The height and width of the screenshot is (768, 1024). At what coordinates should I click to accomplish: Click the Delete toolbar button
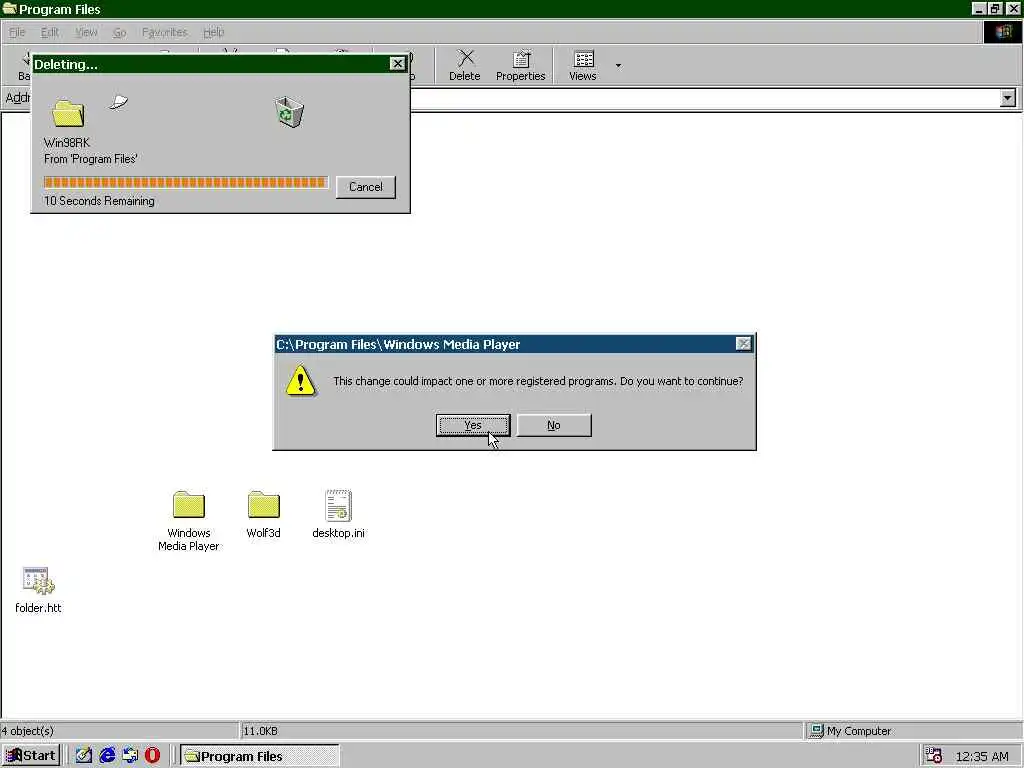coord(464,65)
